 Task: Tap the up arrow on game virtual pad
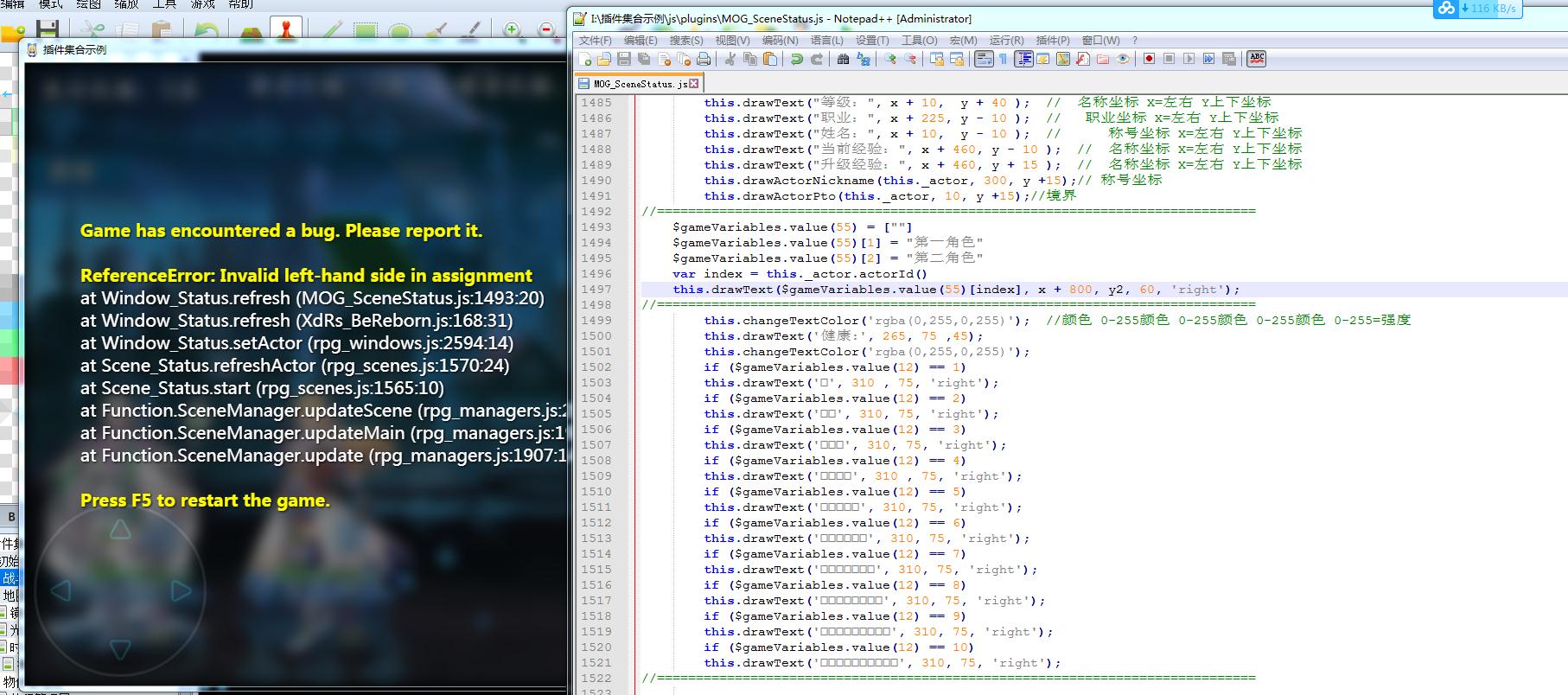click(x=120, y=530)
